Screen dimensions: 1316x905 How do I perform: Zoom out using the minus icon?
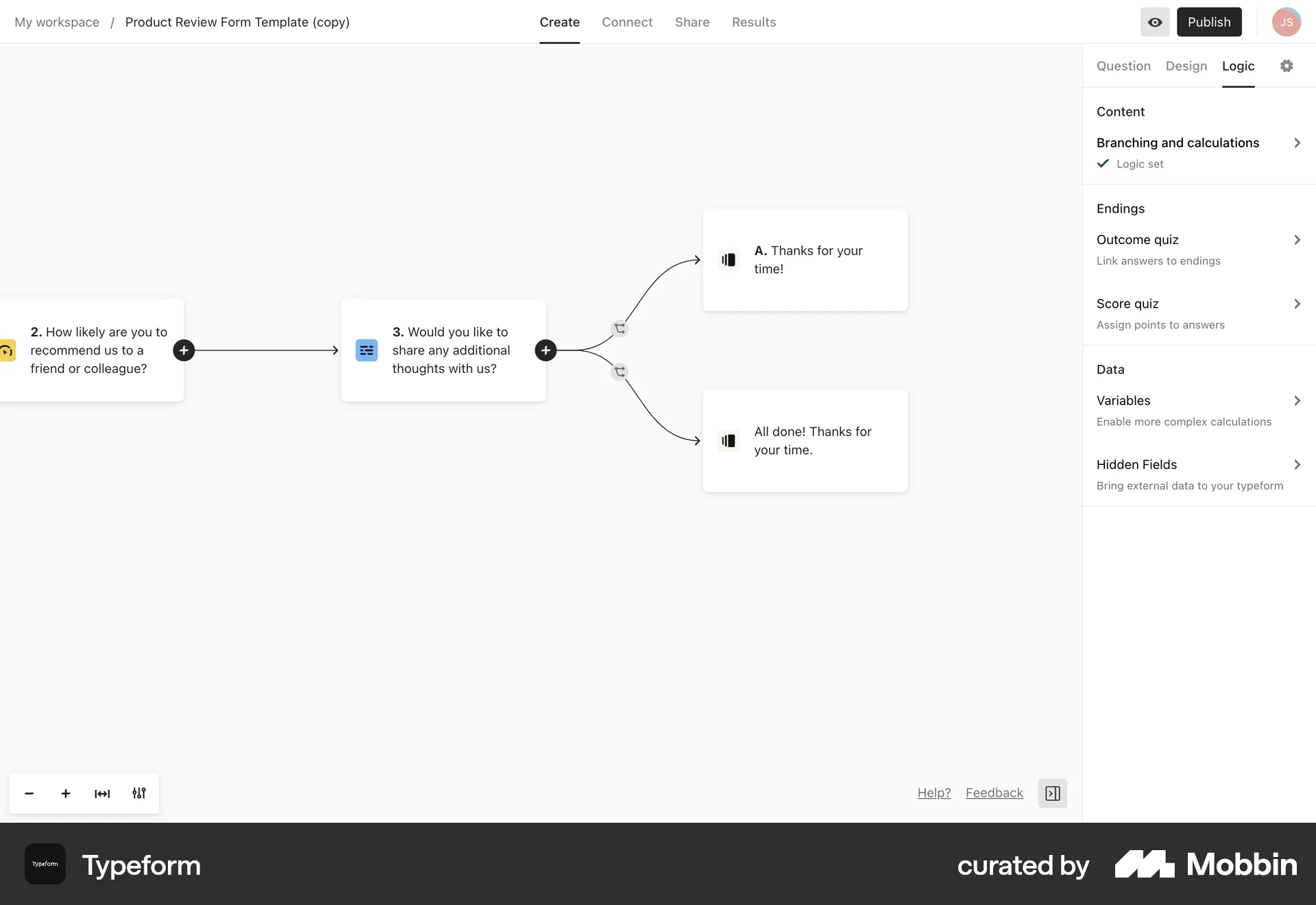coord(29,793)
